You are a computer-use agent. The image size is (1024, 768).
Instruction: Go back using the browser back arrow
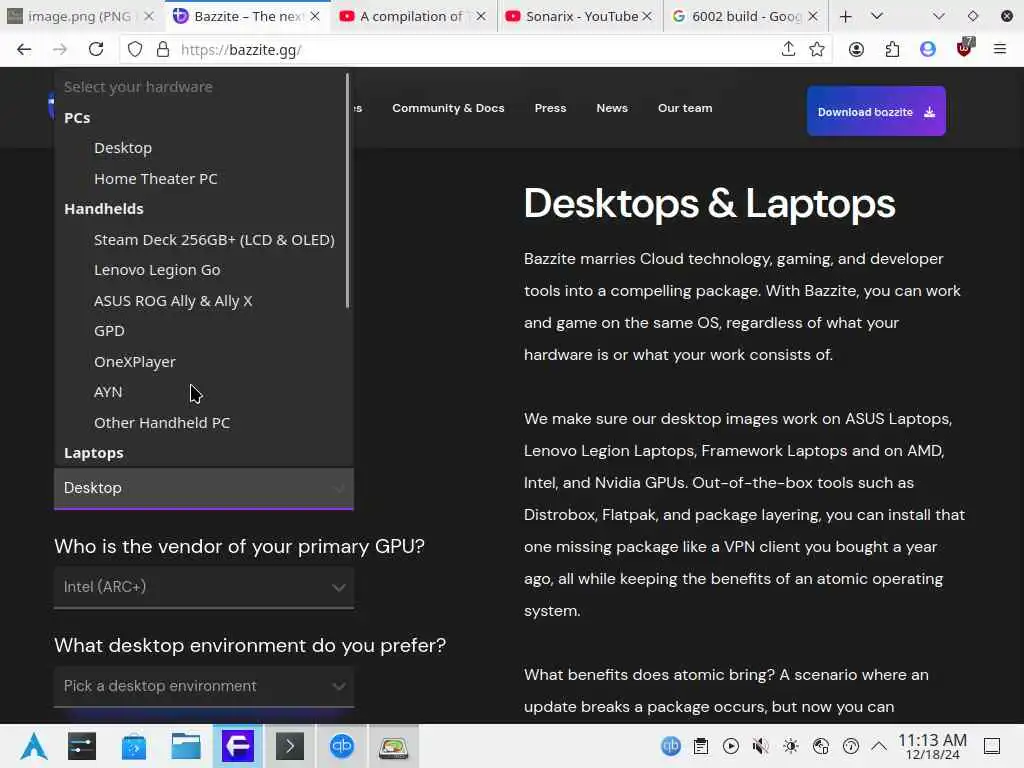pos(24,50)
